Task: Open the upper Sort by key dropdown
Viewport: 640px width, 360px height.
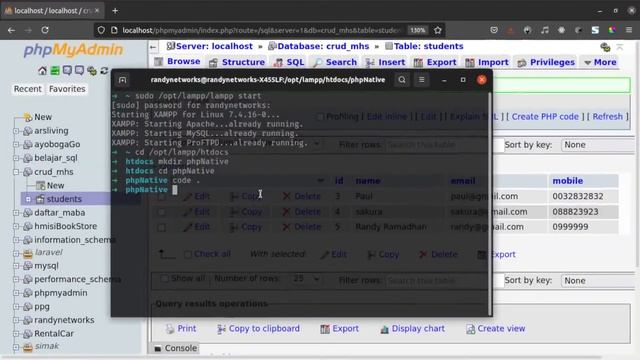Action: (598, 145)
